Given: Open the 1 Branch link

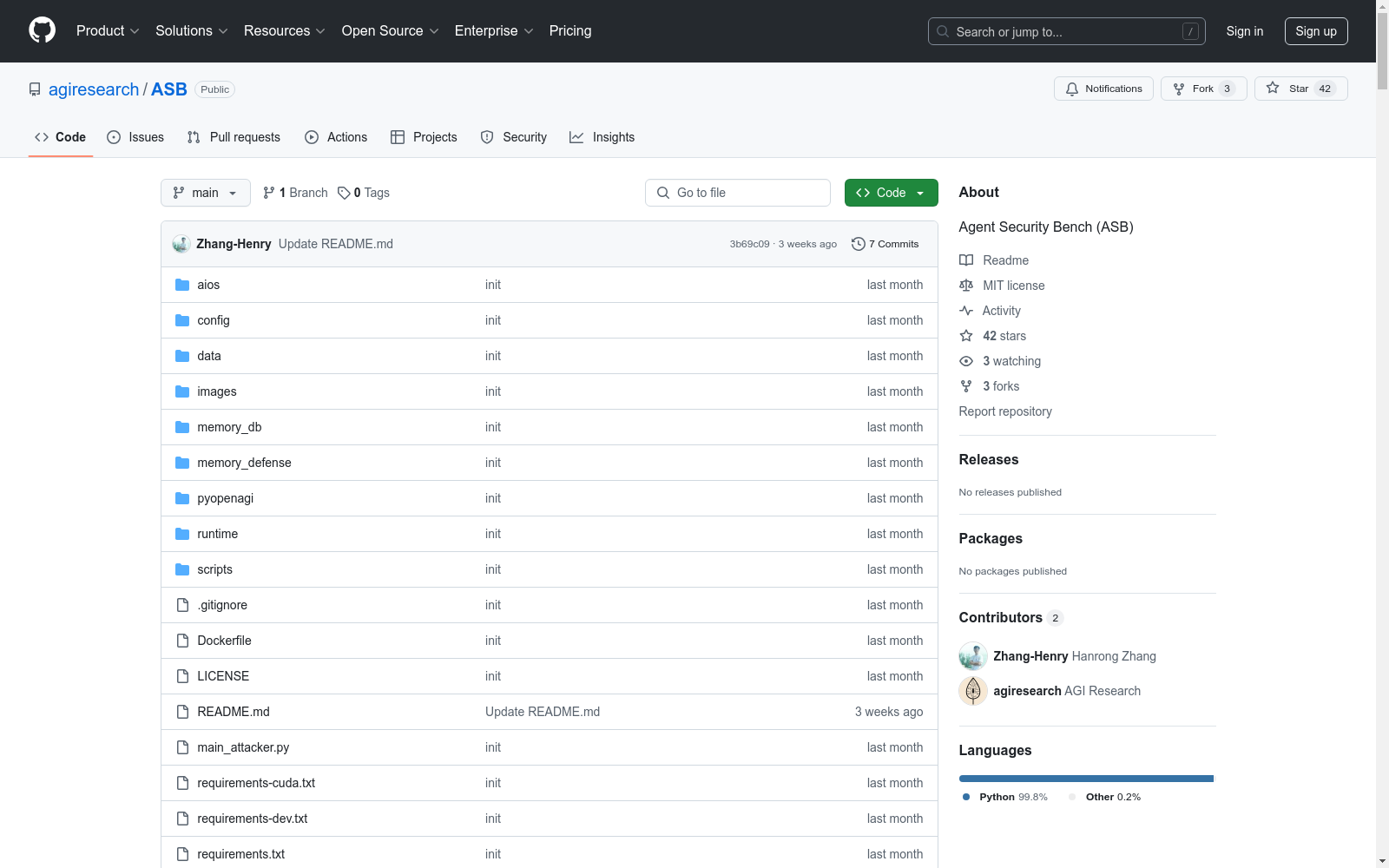Looking at the screenshot, I should tap(295, 193).
